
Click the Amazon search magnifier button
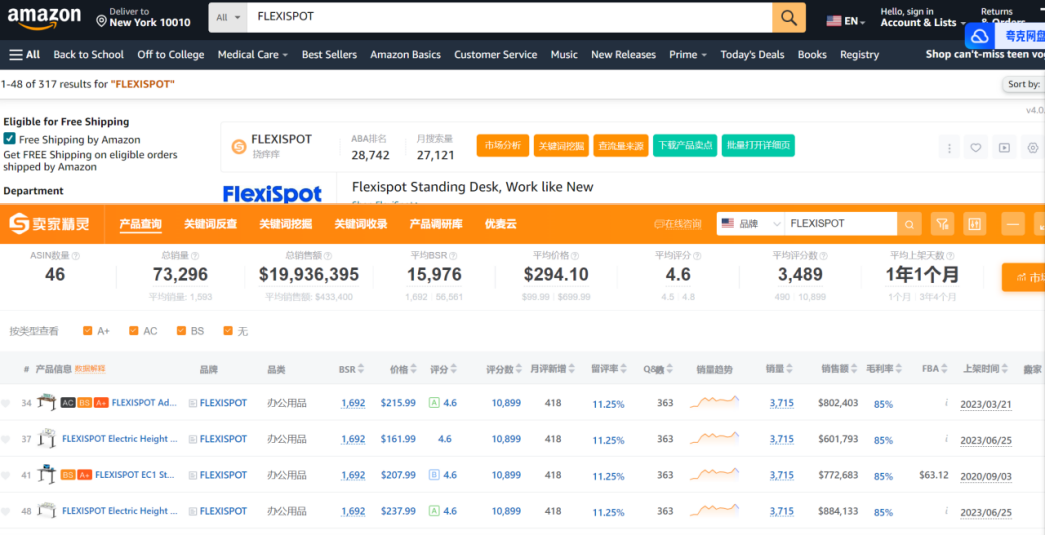787,17
